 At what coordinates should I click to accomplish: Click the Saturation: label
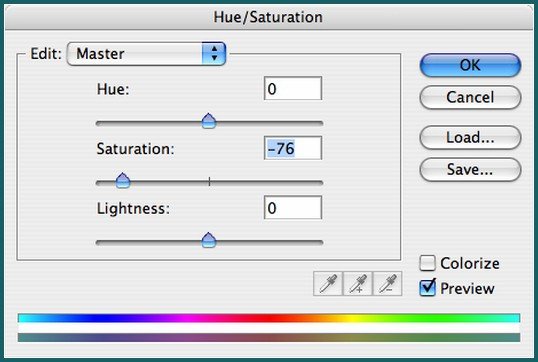[x=136, y=149]
